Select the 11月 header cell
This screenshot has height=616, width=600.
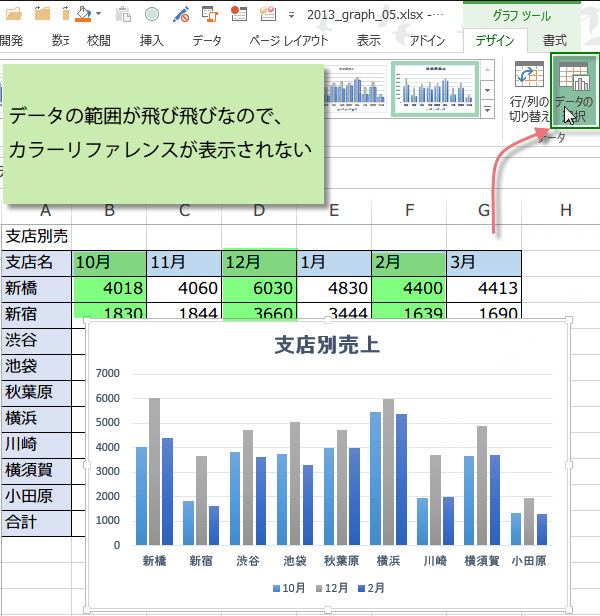tap(184, 263)
